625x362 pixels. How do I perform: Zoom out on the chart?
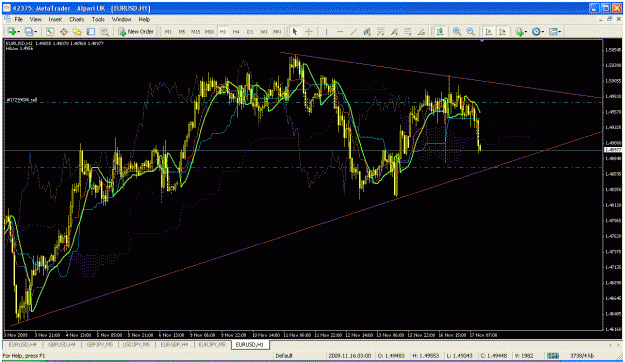tap(471, 31)
